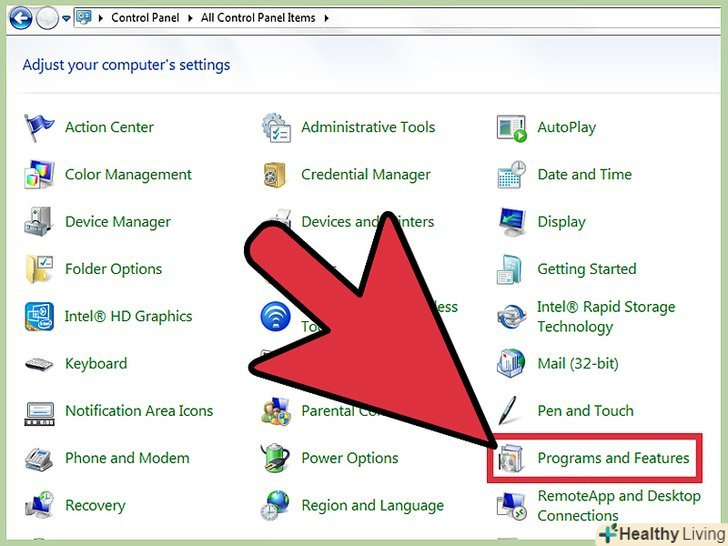
Task: Open the Pen and Touch icon
Action: (x=508, y=410)
